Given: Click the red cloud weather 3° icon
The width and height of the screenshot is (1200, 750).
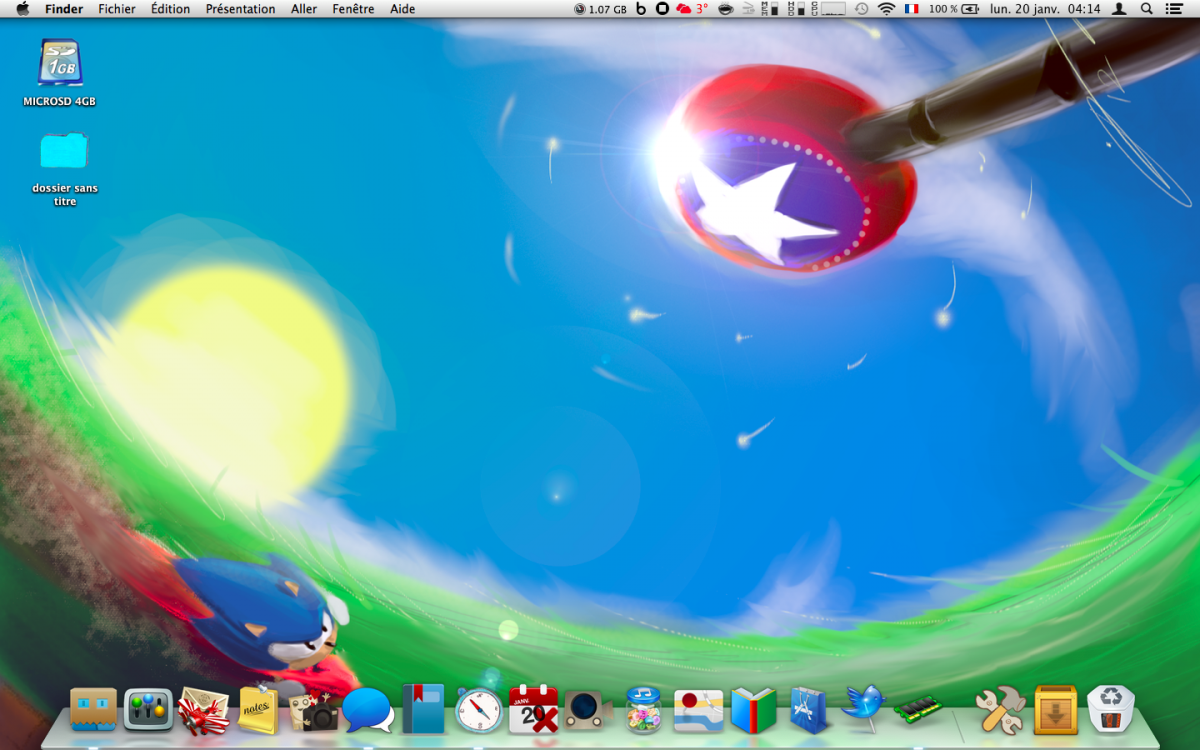Looking at the screenshot, I should (692, 9).
